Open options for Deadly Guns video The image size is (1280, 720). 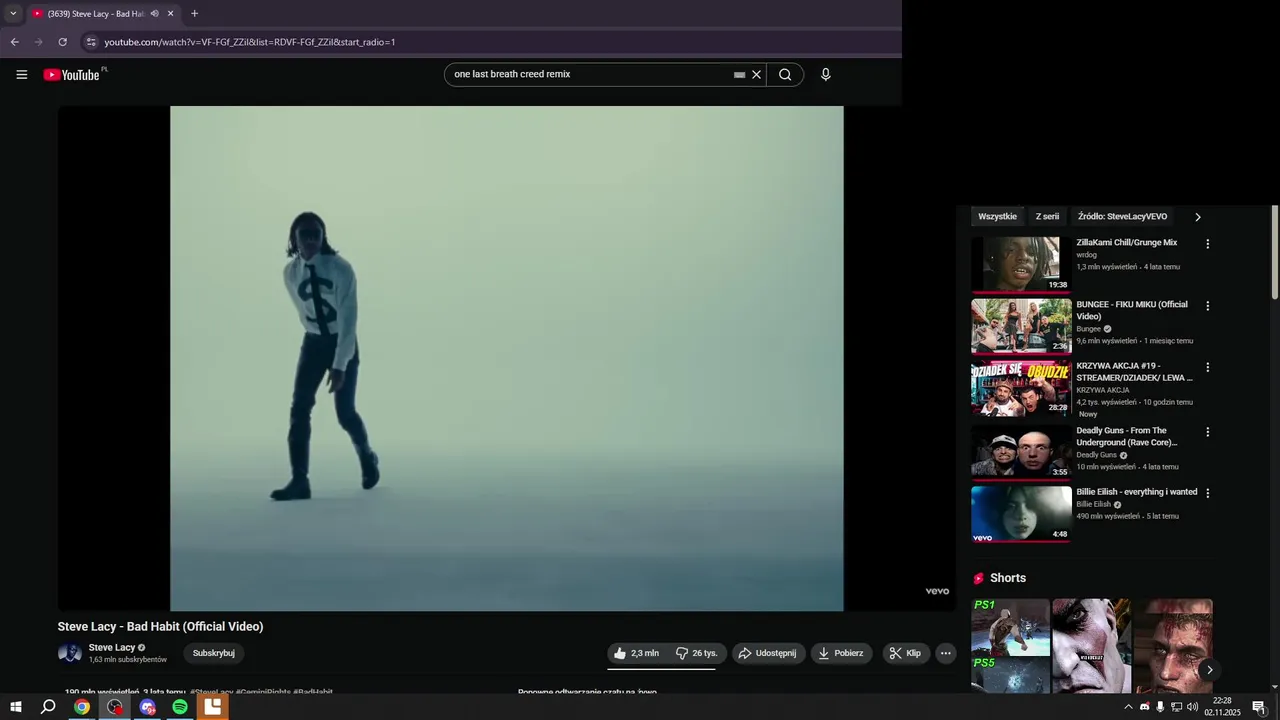click(x=1207, y=432)
